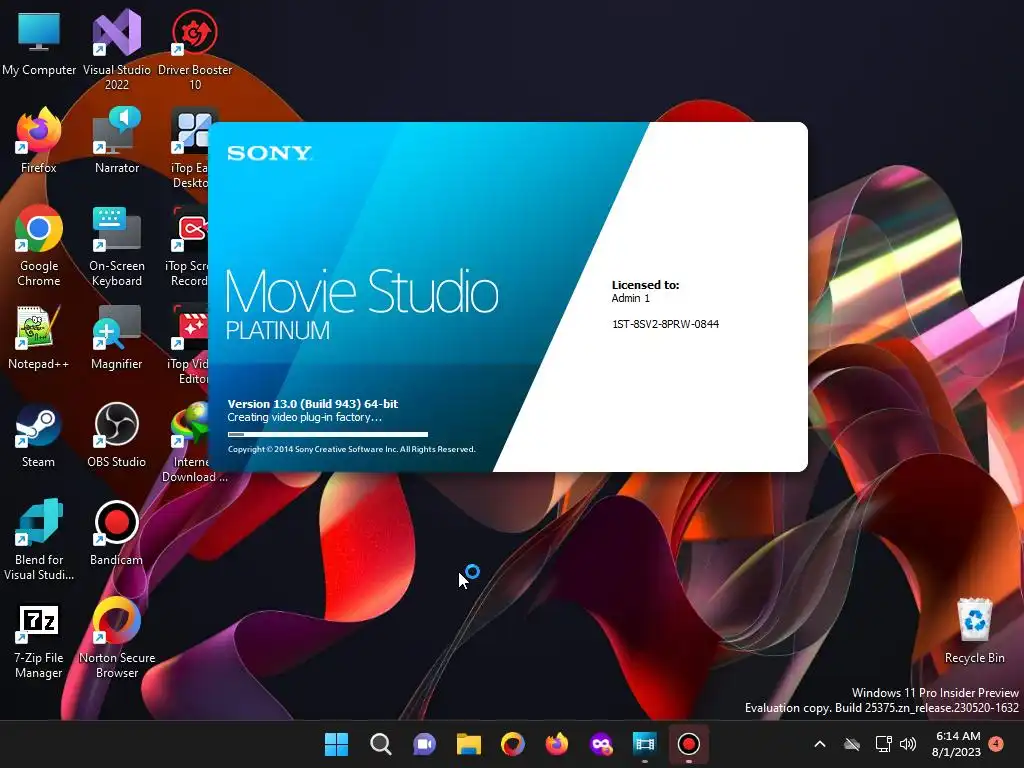Image resolution: width=1024 pixels, height=768 pixels.
Task: Select the Narrator desktop shortcut
Action: (x=117, y=140)
